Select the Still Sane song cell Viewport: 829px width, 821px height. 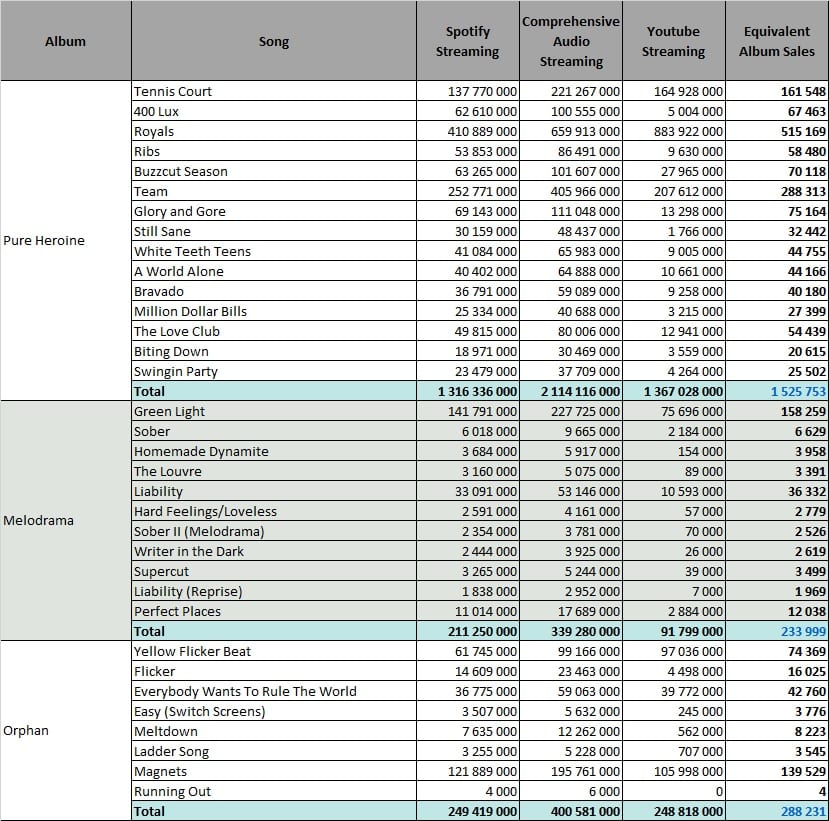[274, 232]
